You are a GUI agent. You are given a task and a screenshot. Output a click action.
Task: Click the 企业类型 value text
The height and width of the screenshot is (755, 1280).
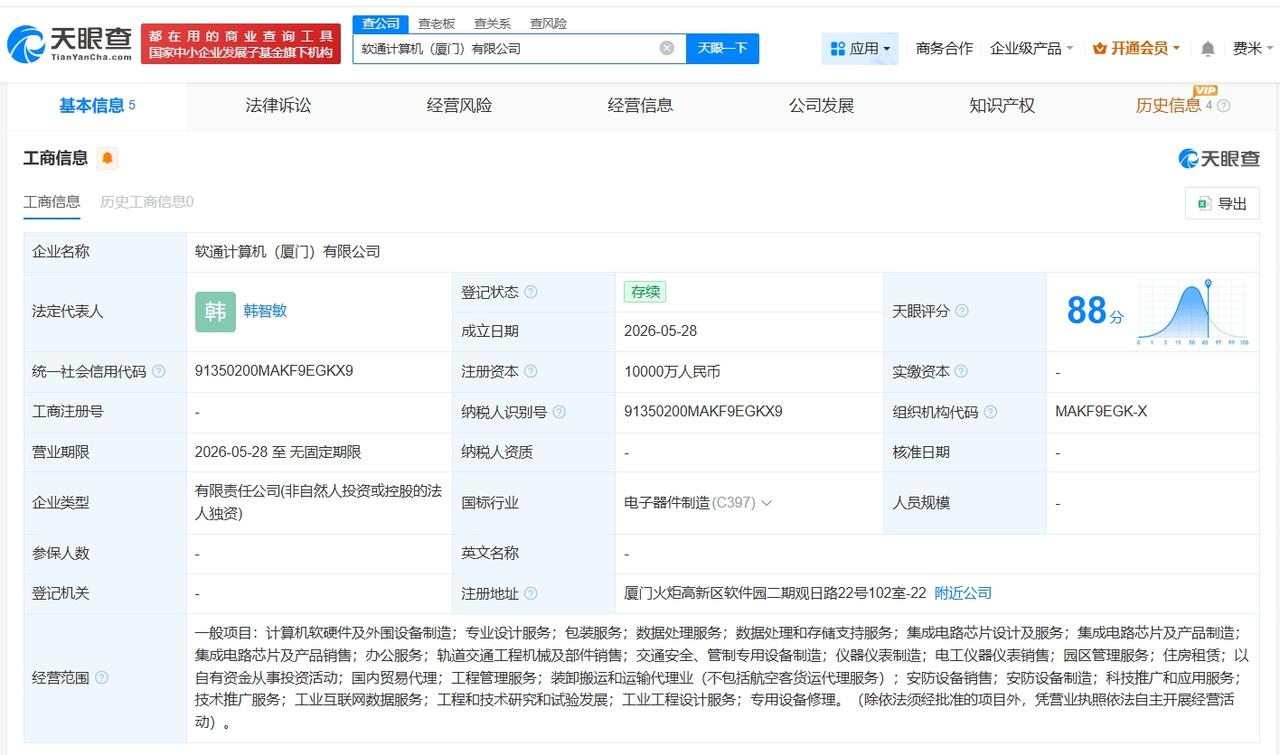pyautogui.click(x=318, y=502)
